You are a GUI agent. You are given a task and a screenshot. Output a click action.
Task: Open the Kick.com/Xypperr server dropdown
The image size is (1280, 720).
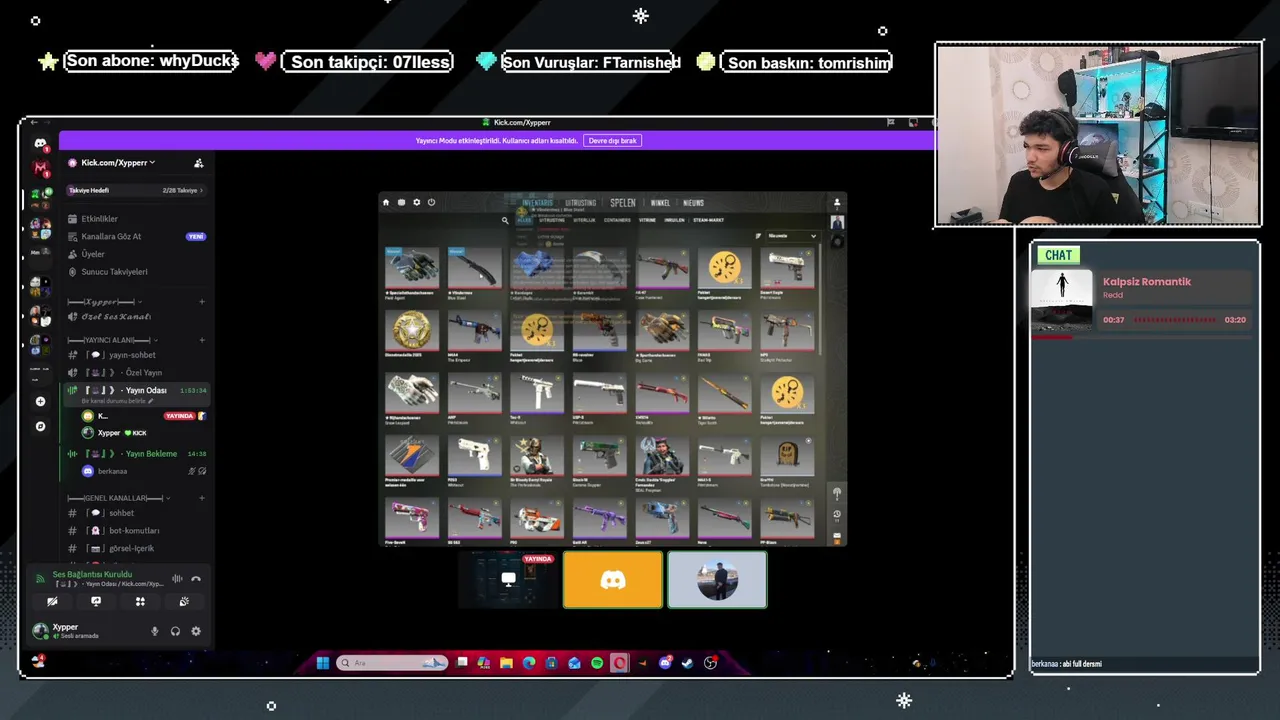click(118, 163)
